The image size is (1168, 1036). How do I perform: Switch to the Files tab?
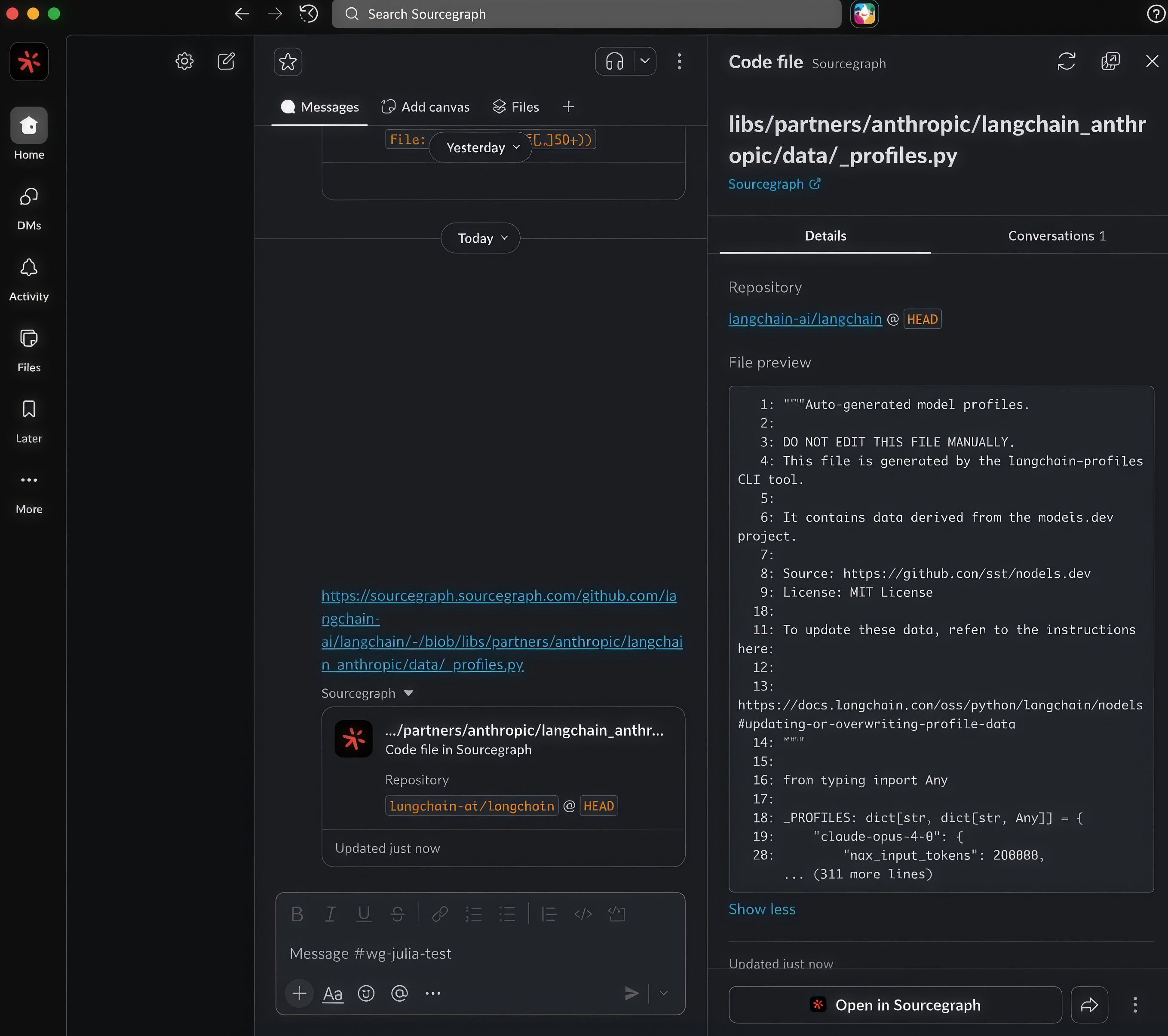515,107
